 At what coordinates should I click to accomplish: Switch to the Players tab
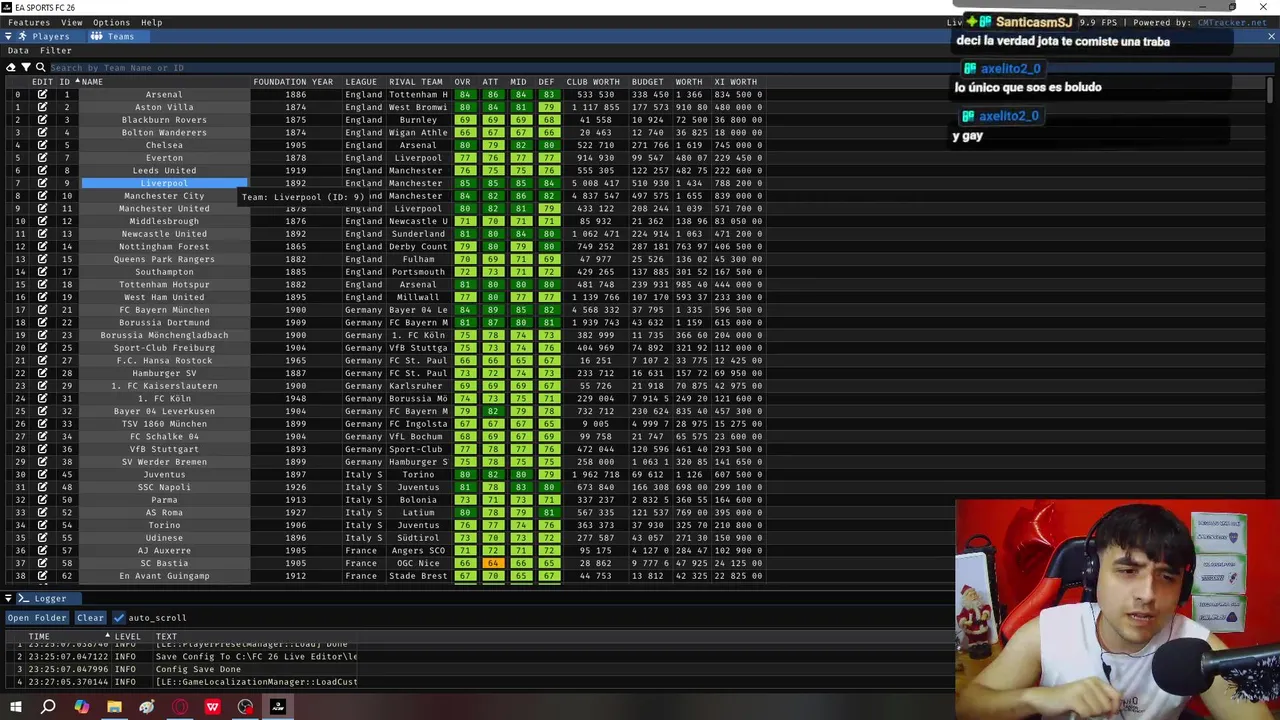(x=45, y=36)
